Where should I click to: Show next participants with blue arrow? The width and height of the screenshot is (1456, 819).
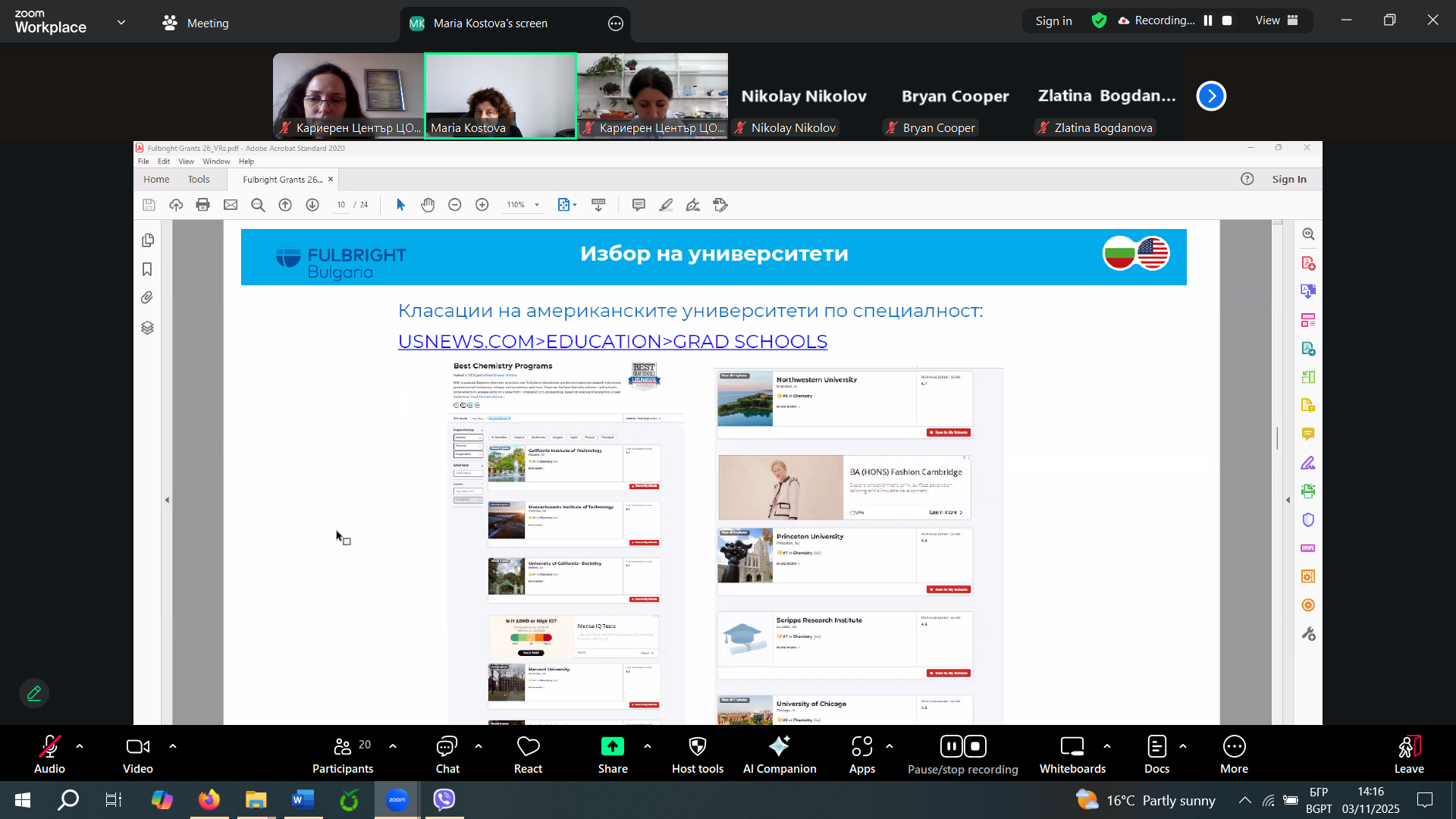(1211, 96)
